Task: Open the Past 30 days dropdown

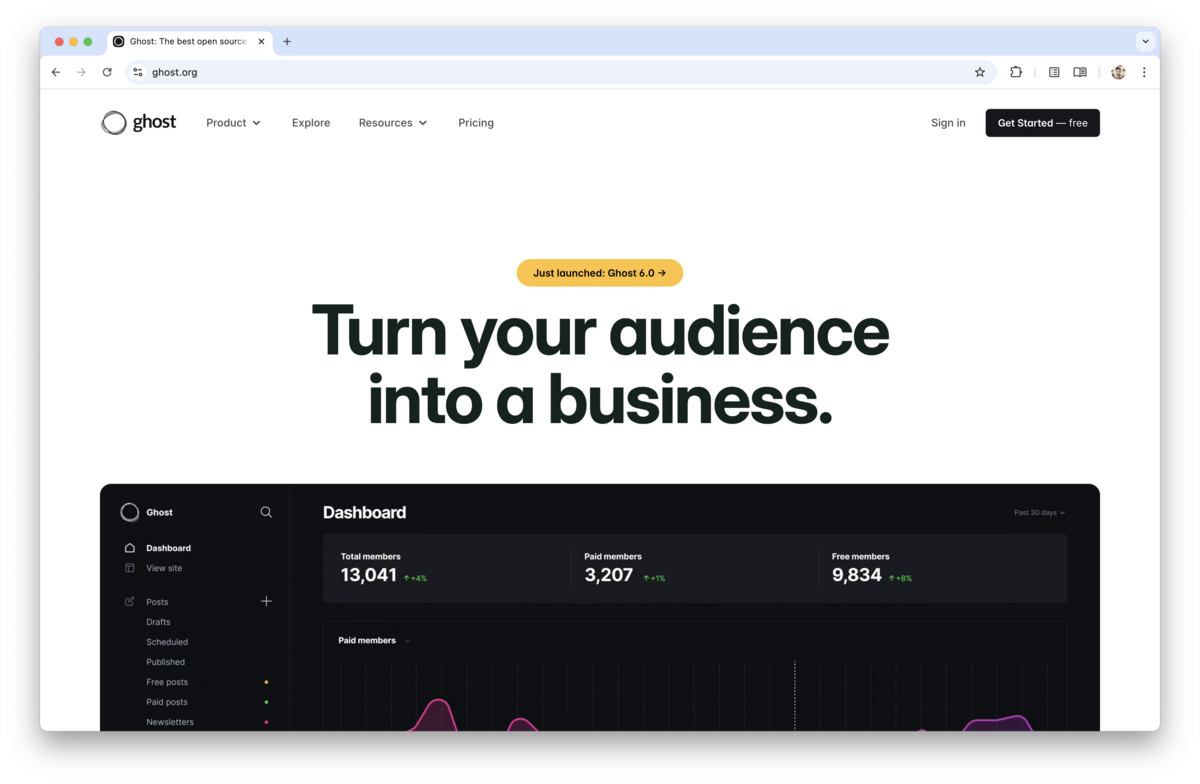Action: (1039, 513)
